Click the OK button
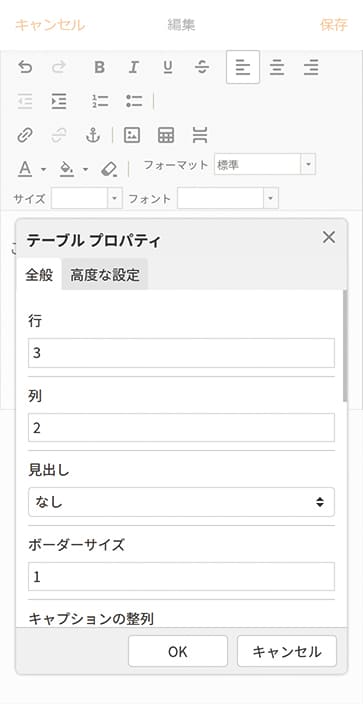 178,651
